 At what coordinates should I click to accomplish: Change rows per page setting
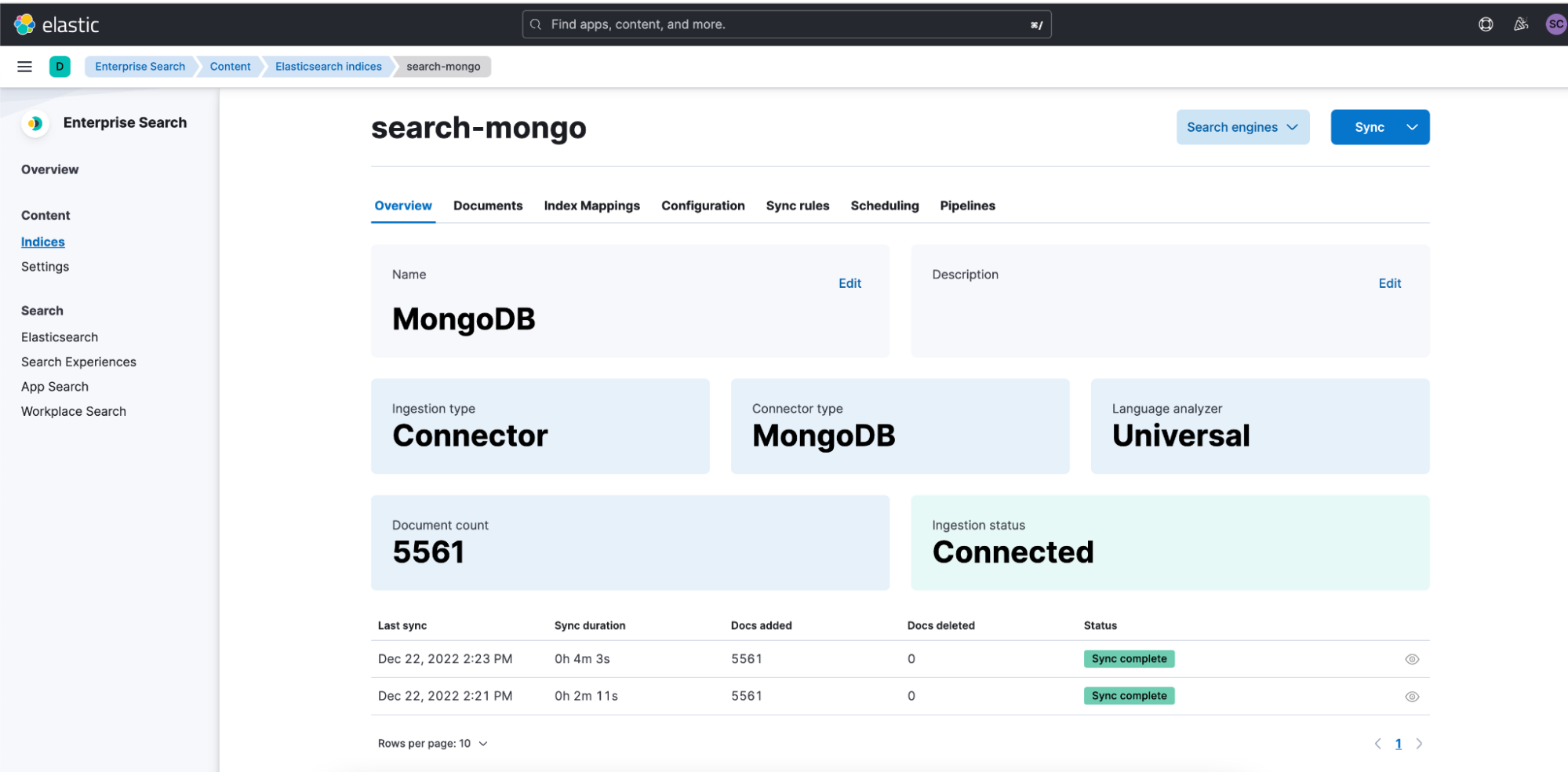(x=432, y=744)
